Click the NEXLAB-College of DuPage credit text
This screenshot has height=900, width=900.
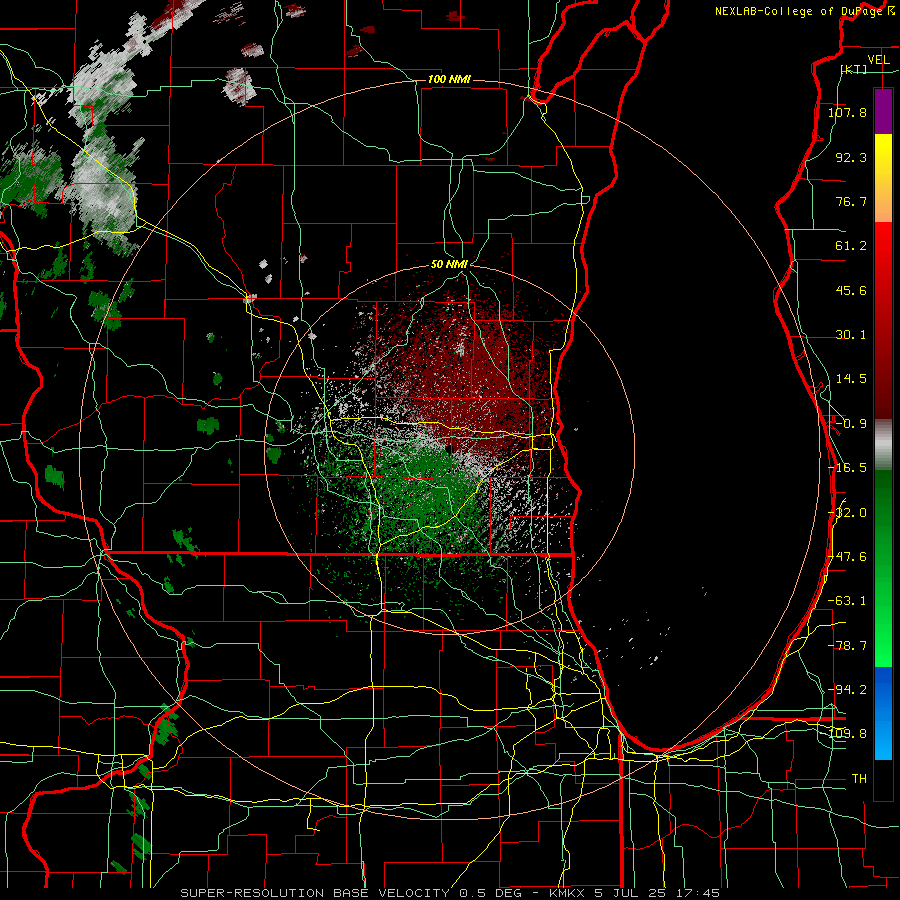coord(798,11)
